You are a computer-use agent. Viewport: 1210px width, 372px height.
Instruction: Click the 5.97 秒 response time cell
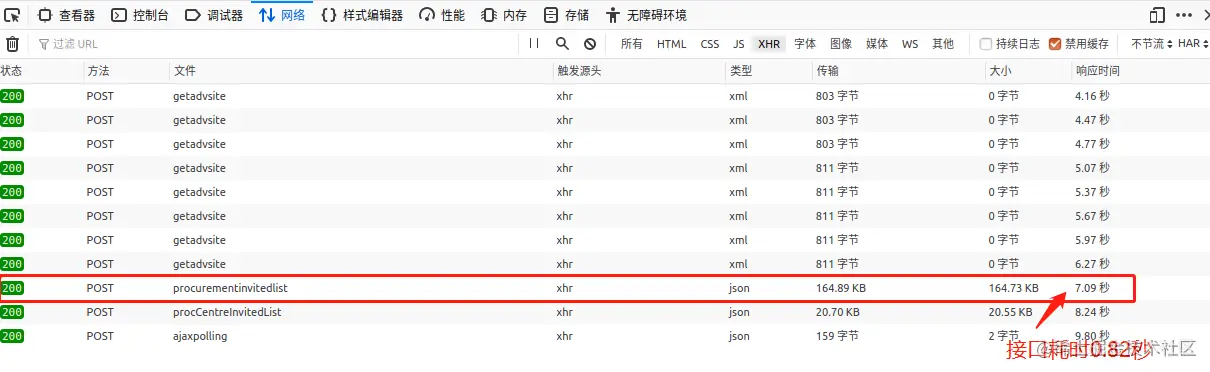[1092, 240]
